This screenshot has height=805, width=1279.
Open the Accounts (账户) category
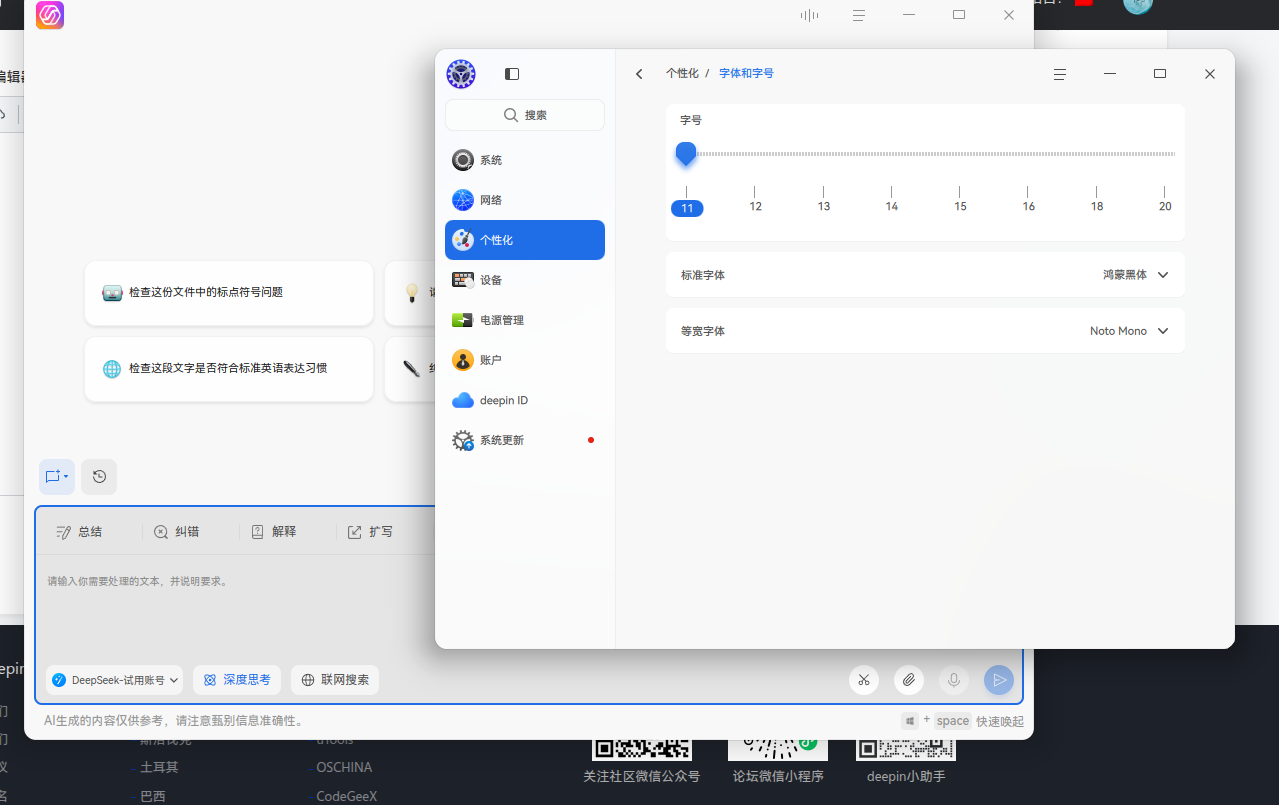[x=525, y=360]
